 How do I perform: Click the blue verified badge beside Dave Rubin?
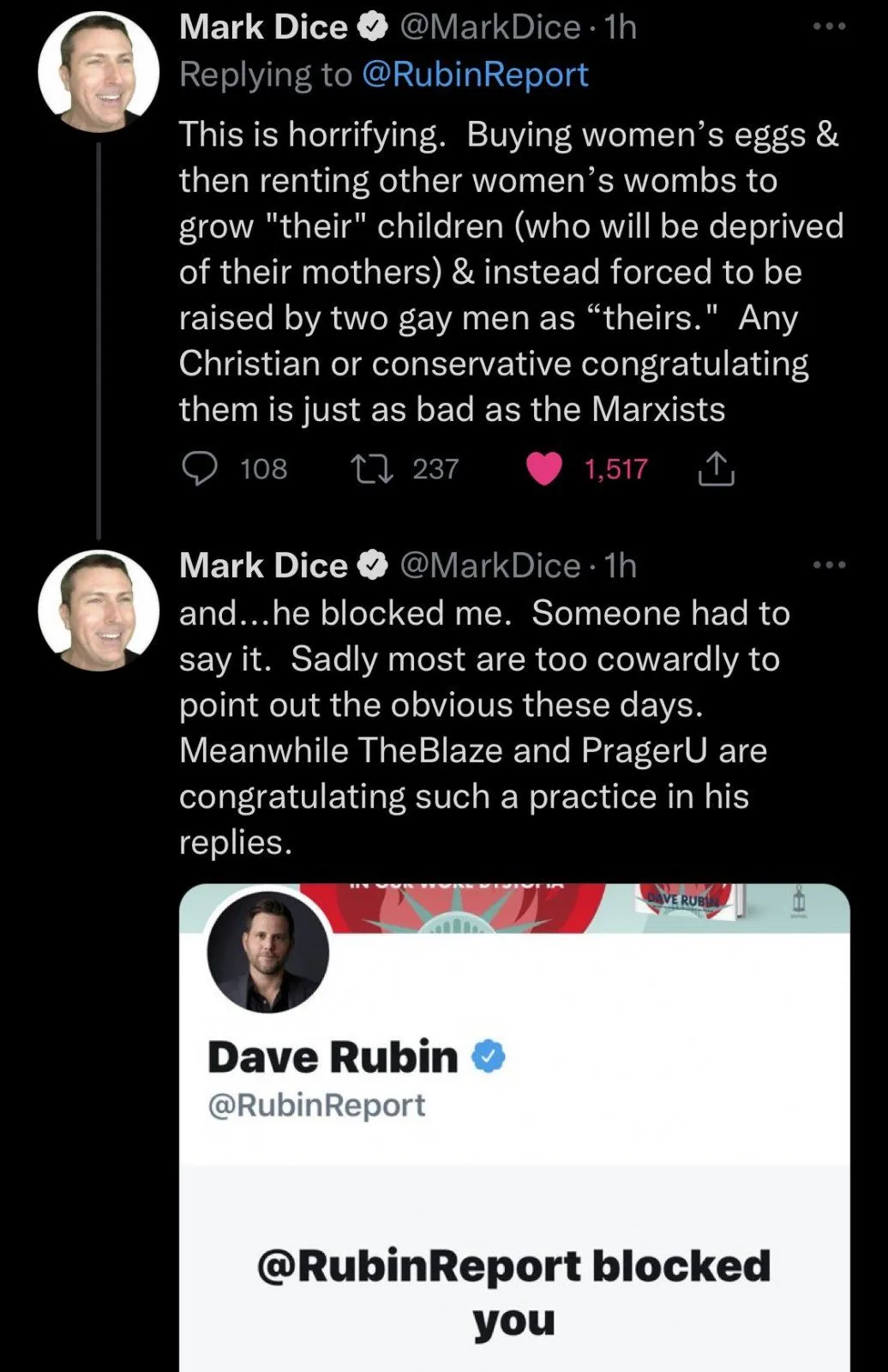[x=489, y=1056]
